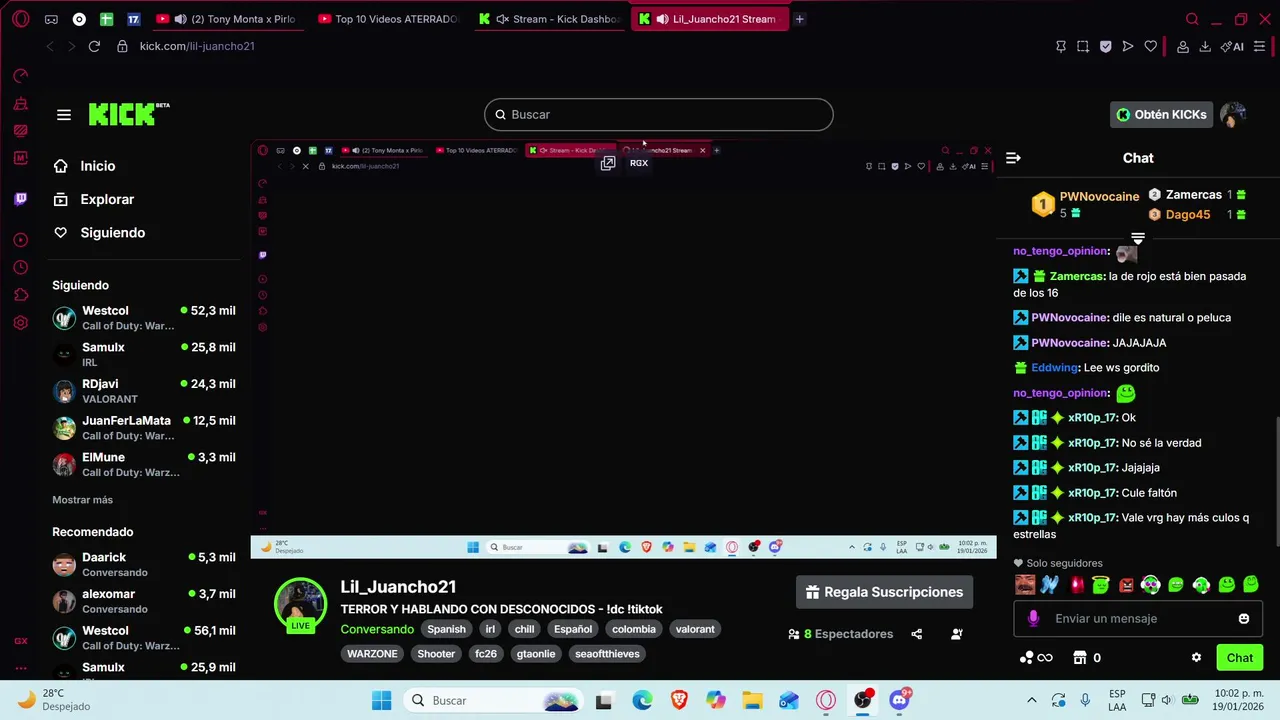1280x720 pixels.
Task: Click GX Corner icon in sidebar
Action: tap(21, 641)
